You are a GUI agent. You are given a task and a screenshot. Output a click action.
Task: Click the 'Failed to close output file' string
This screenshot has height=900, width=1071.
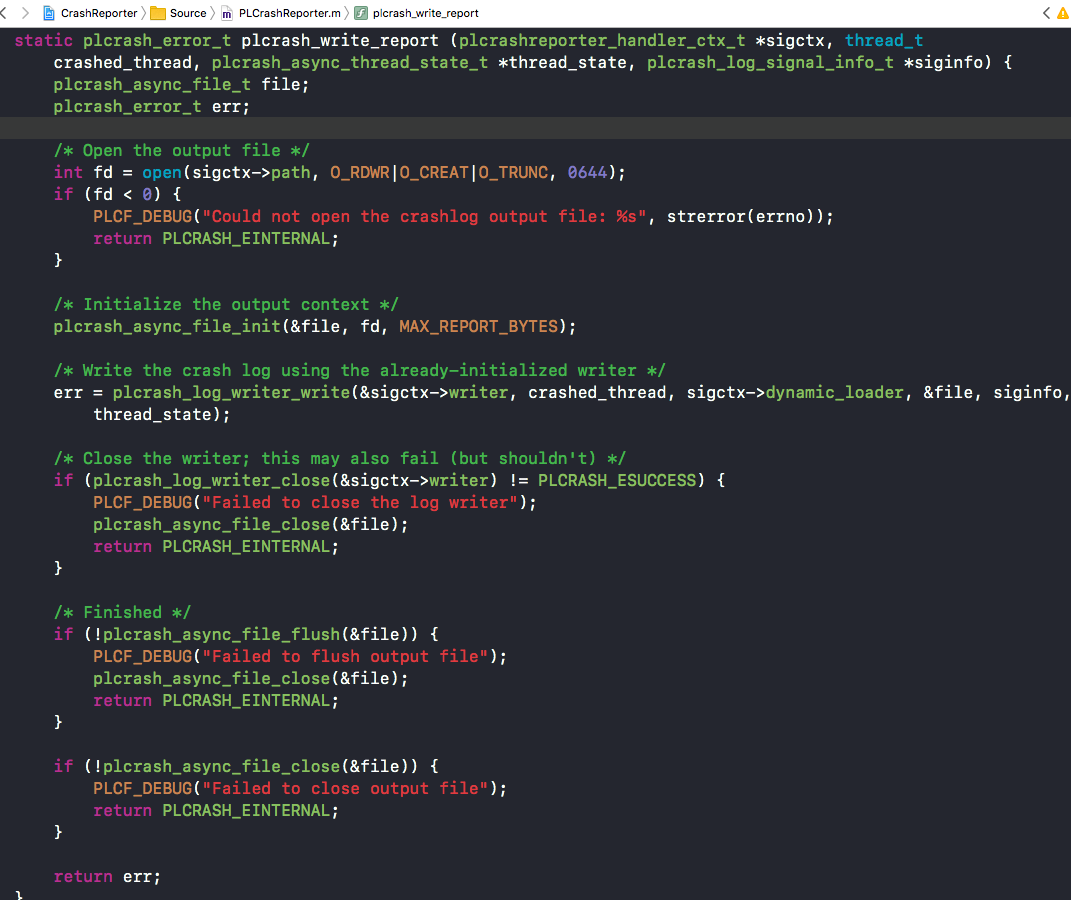[345, 788]
